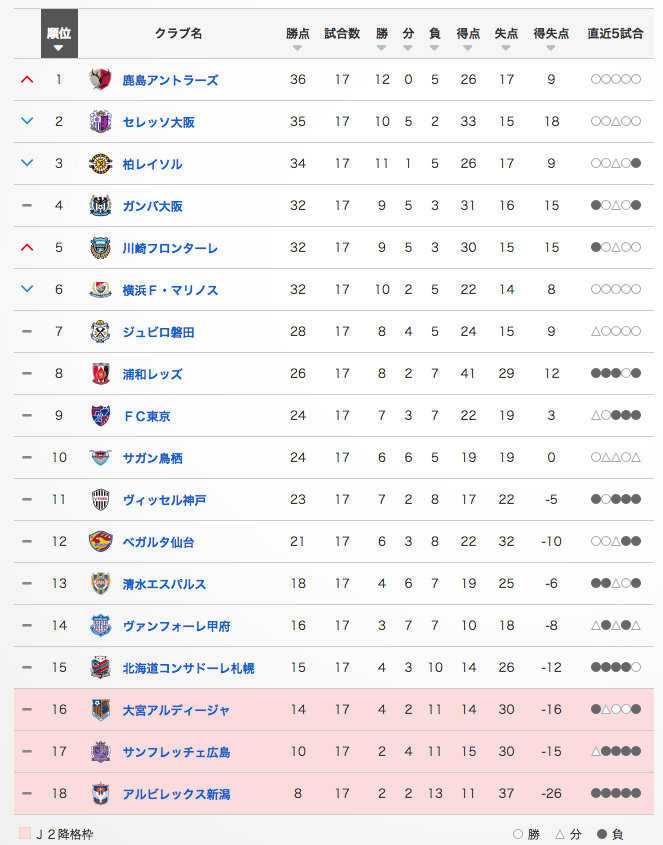Sort by 失点 column arrow
This screenshot has height=845, width=663.
(506, 48)
